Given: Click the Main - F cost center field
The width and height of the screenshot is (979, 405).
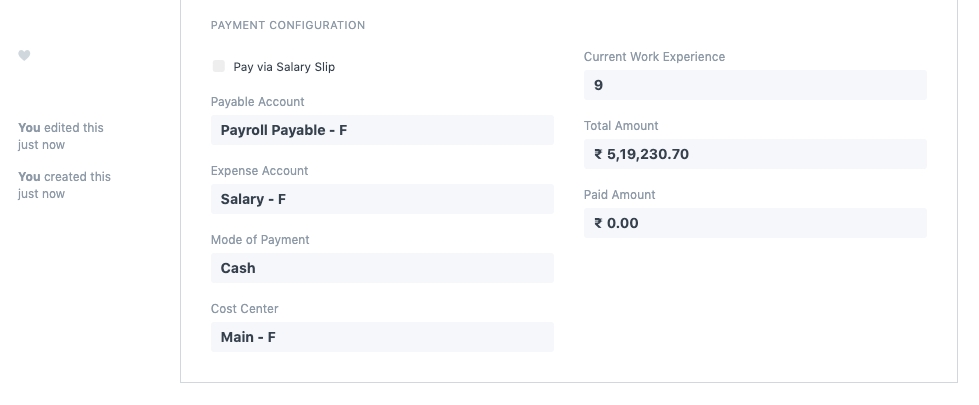Looking at the screenshot, I should click(381, 337).
